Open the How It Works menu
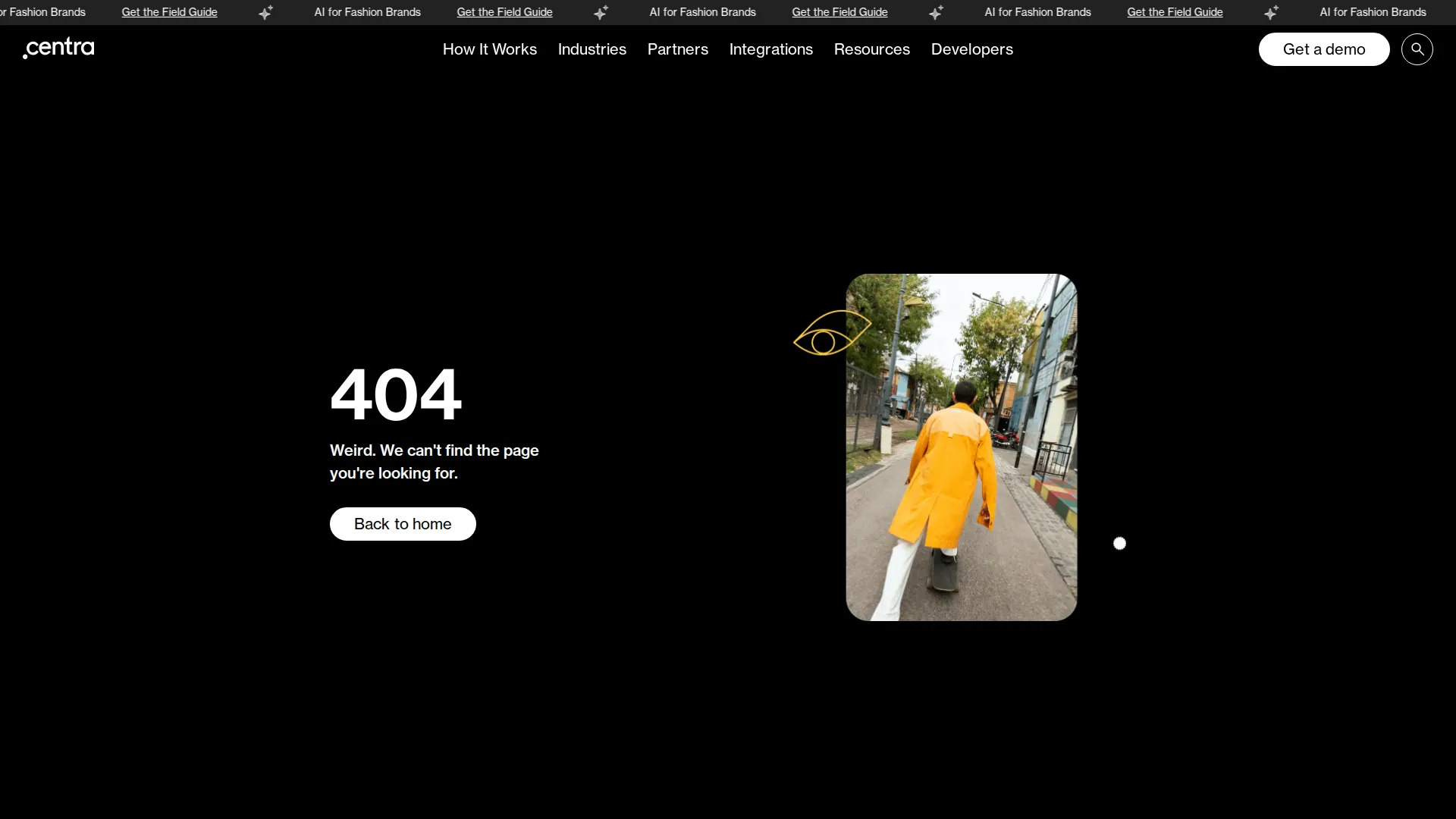The height and width of the screenshot is (819, 1456). [x=489, y=49]
